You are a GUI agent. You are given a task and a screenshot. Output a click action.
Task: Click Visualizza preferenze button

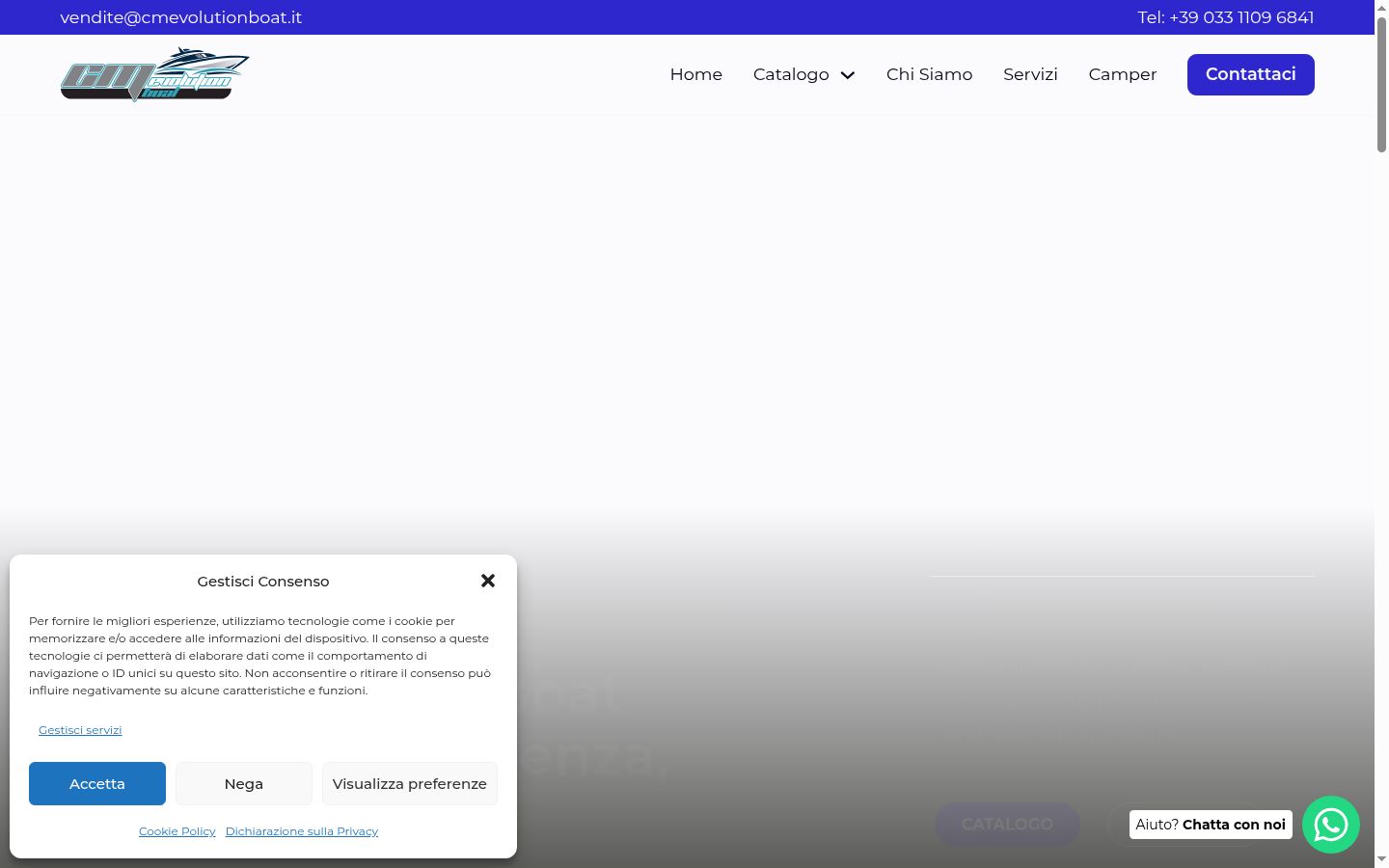click(x=410, y=783)
